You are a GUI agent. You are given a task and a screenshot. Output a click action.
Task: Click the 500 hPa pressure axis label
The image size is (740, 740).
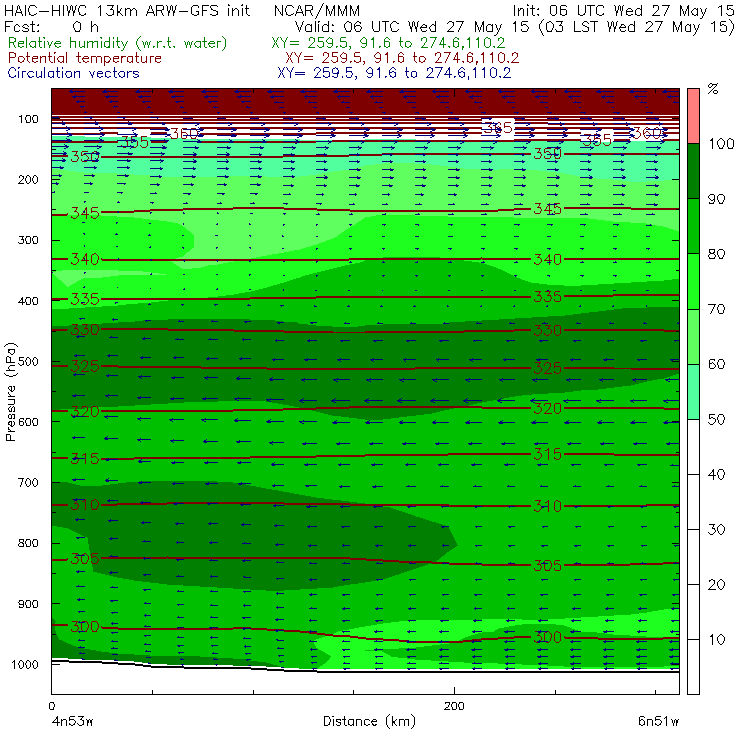pos(28,361)
